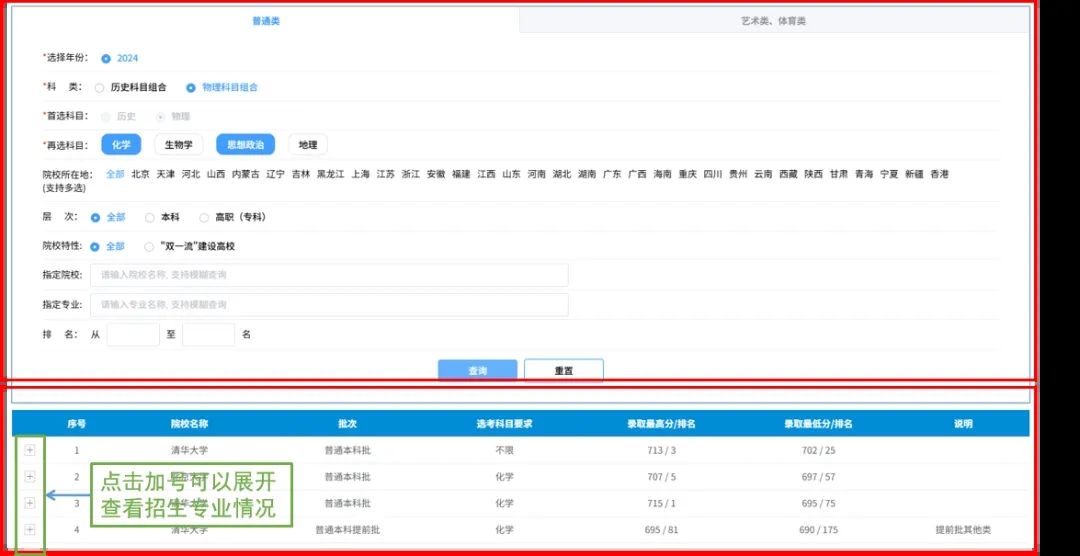Screen dimensions: 1080x556
Task: Switch to 艺术类、体育类 tab
Action: click(x=773, y=21)
